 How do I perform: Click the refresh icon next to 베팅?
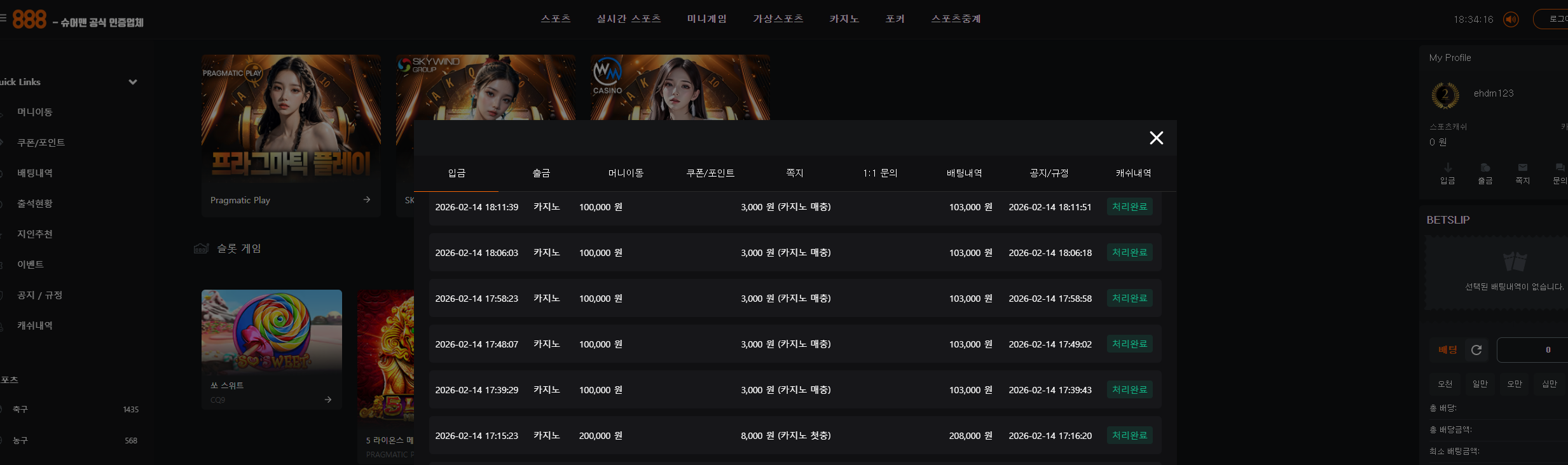click(x=1476, y=350)
